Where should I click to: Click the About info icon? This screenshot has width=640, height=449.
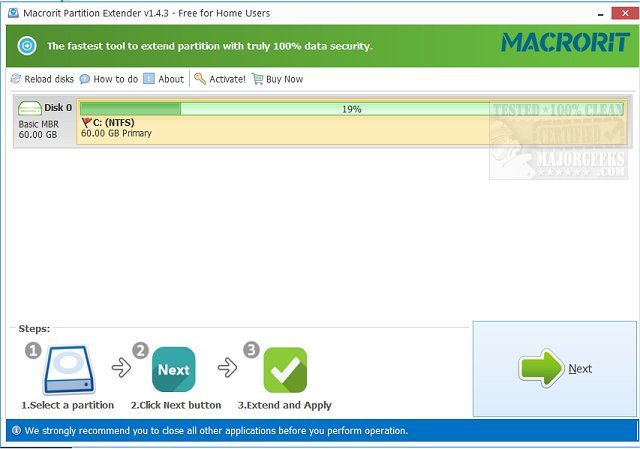pos(149,79)
